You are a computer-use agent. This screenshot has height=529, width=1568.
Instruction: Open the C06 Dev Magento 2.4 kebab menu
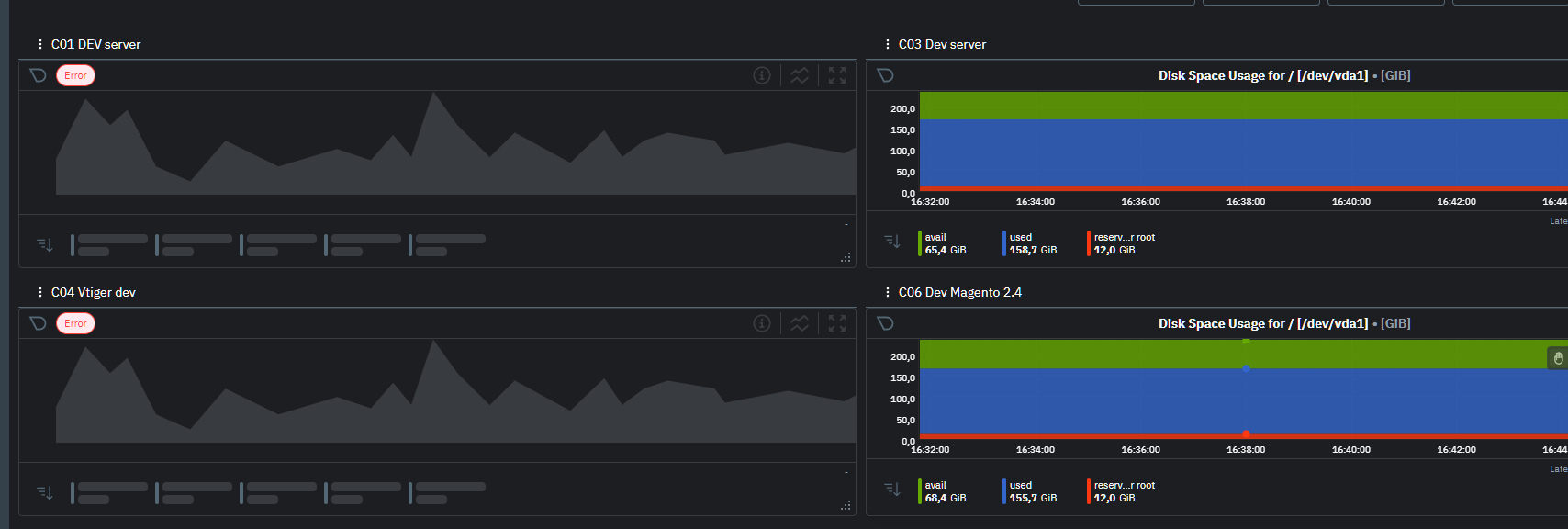(x=887, y=292)
